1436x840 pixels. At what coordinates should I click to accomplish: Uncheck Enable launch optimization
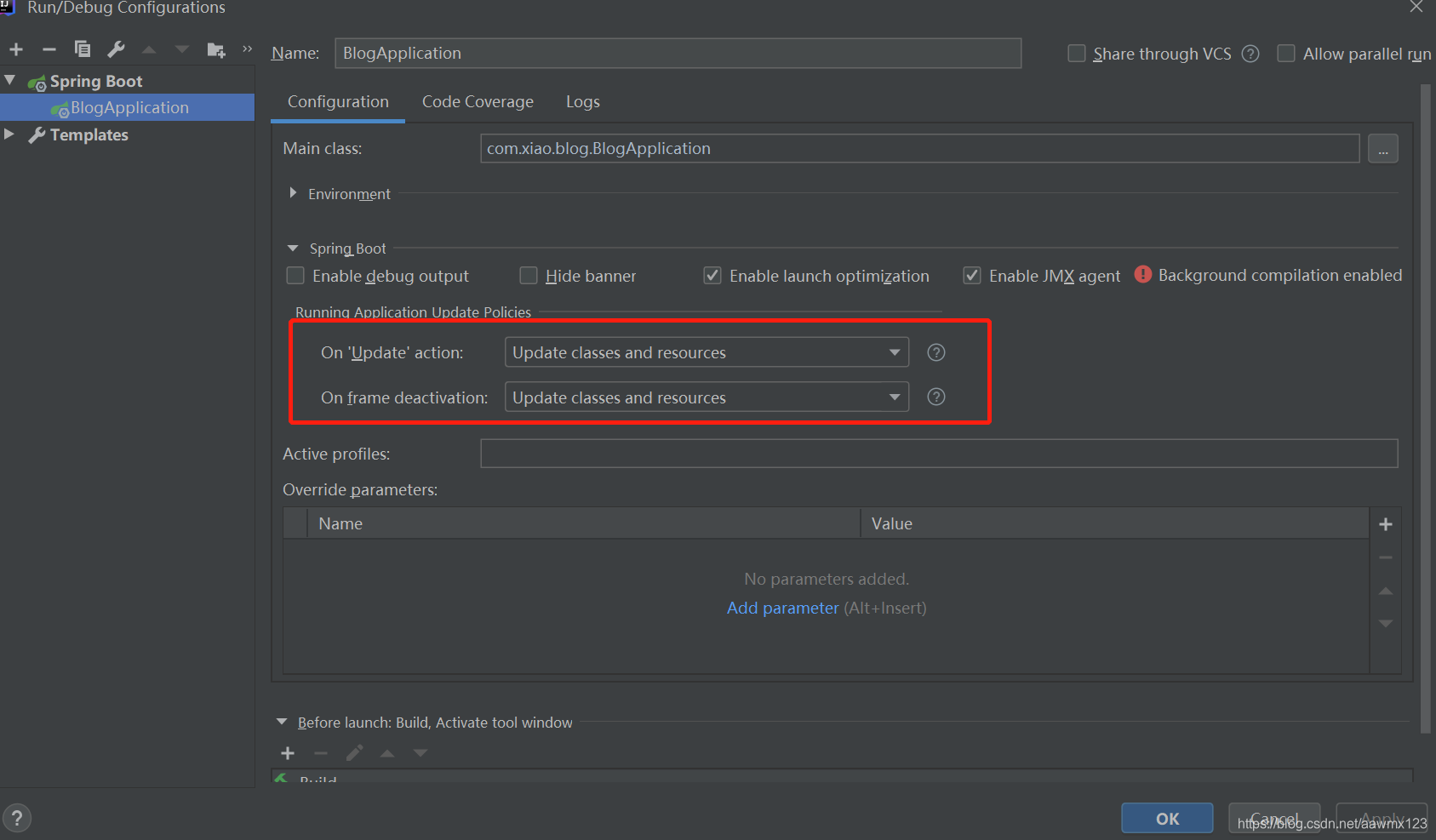(x=712, y=276)
